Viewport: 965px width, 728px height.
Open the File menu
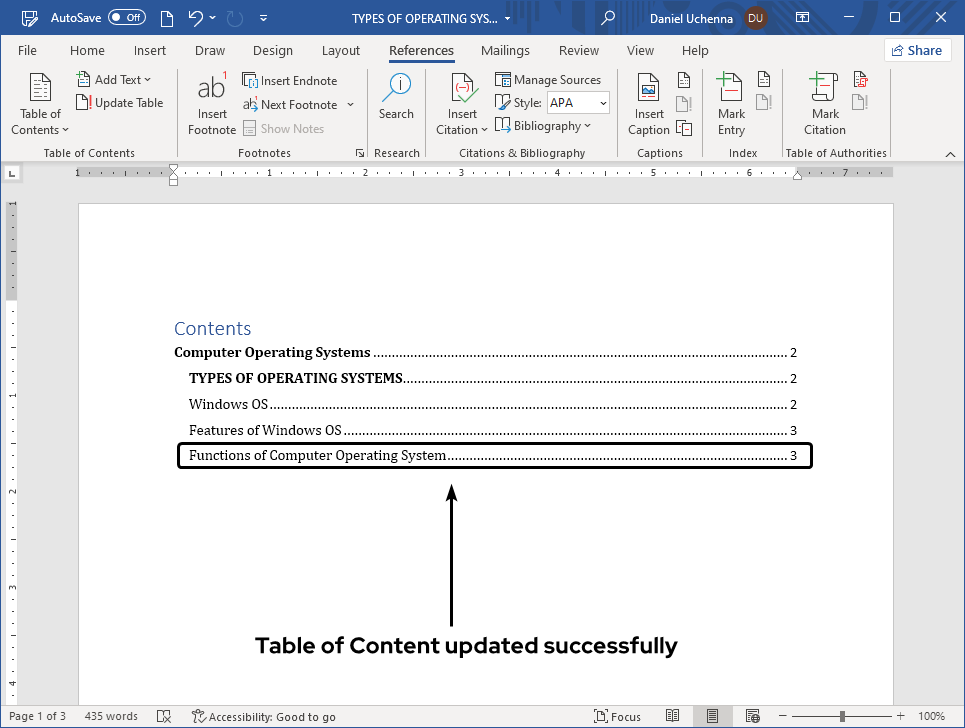point(27,50)
